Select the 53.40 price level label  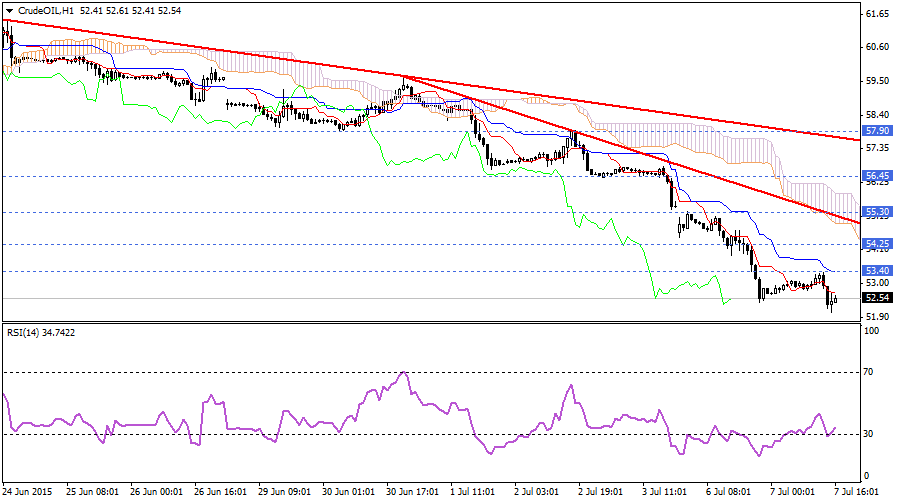[876, 271]
